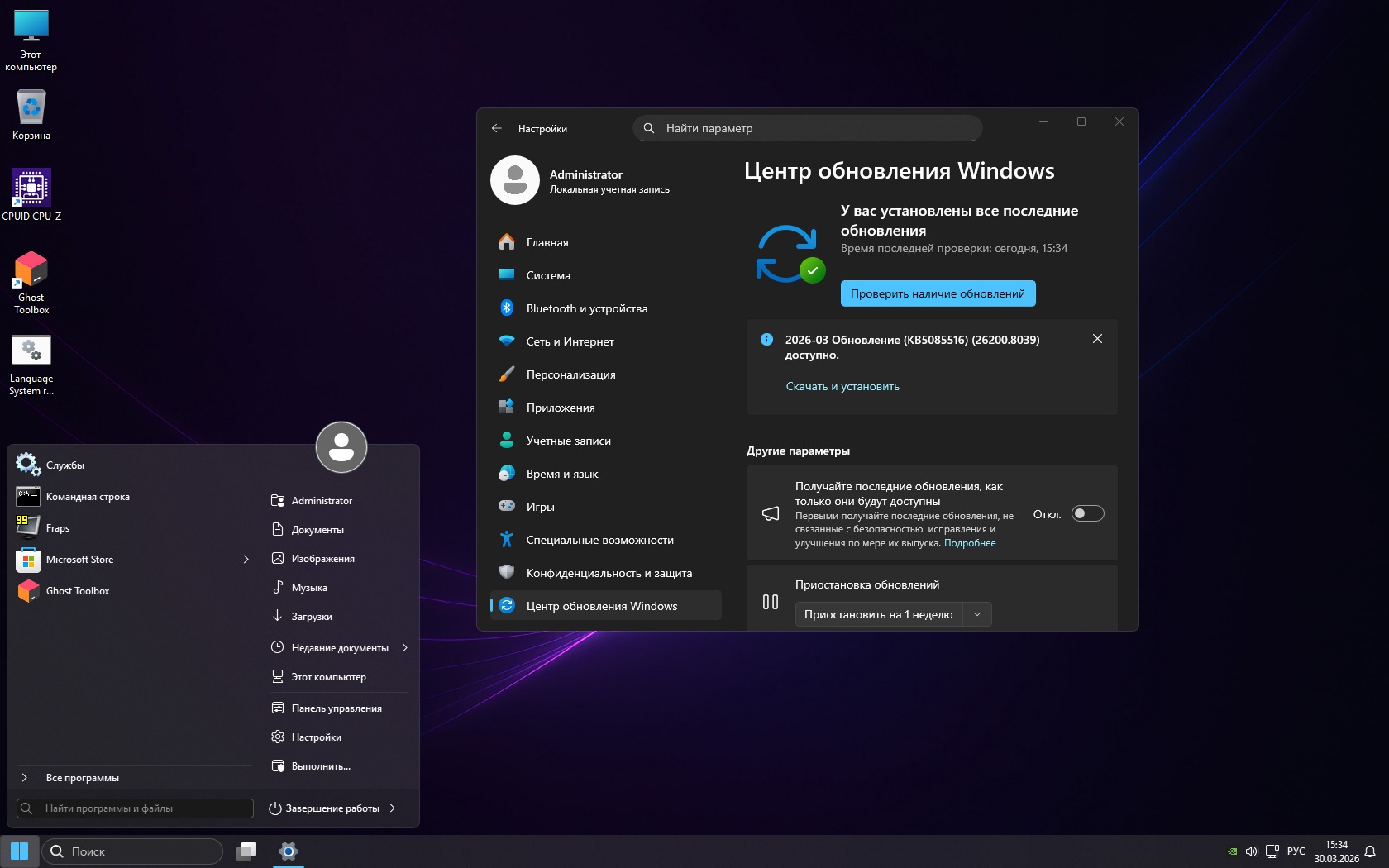Click the user avatar atop start menu
Screen dimensions: 1389x868
(341, 447)
